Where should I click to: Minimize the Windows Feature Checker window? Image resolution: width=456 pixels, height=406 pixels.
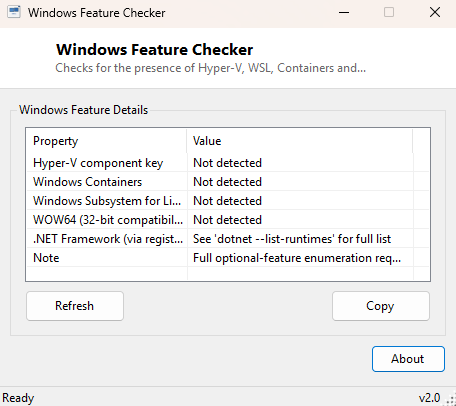click(x=344, y=13)
